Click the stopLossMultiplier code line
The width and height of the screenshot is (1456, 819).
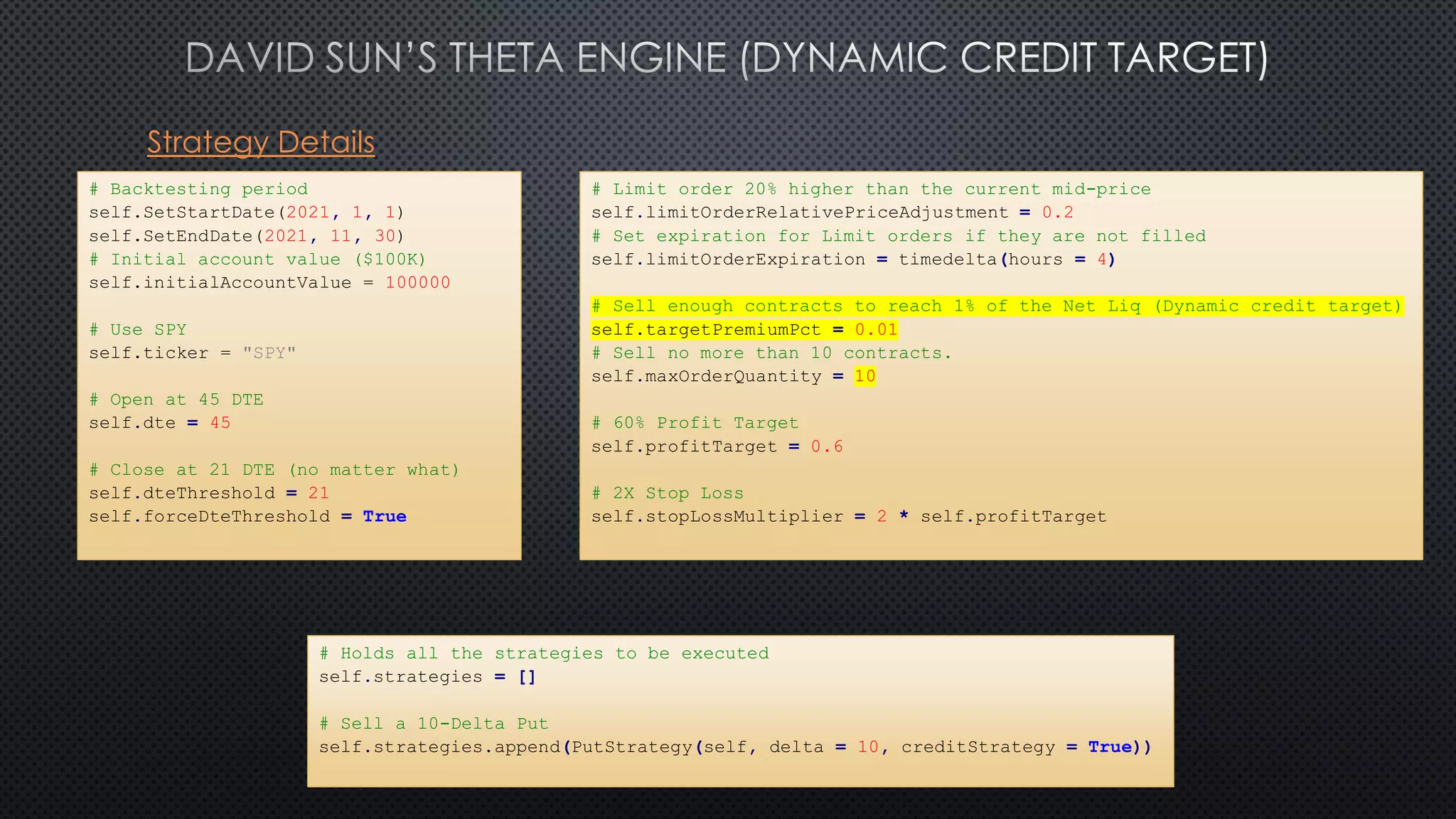(848, 517)
